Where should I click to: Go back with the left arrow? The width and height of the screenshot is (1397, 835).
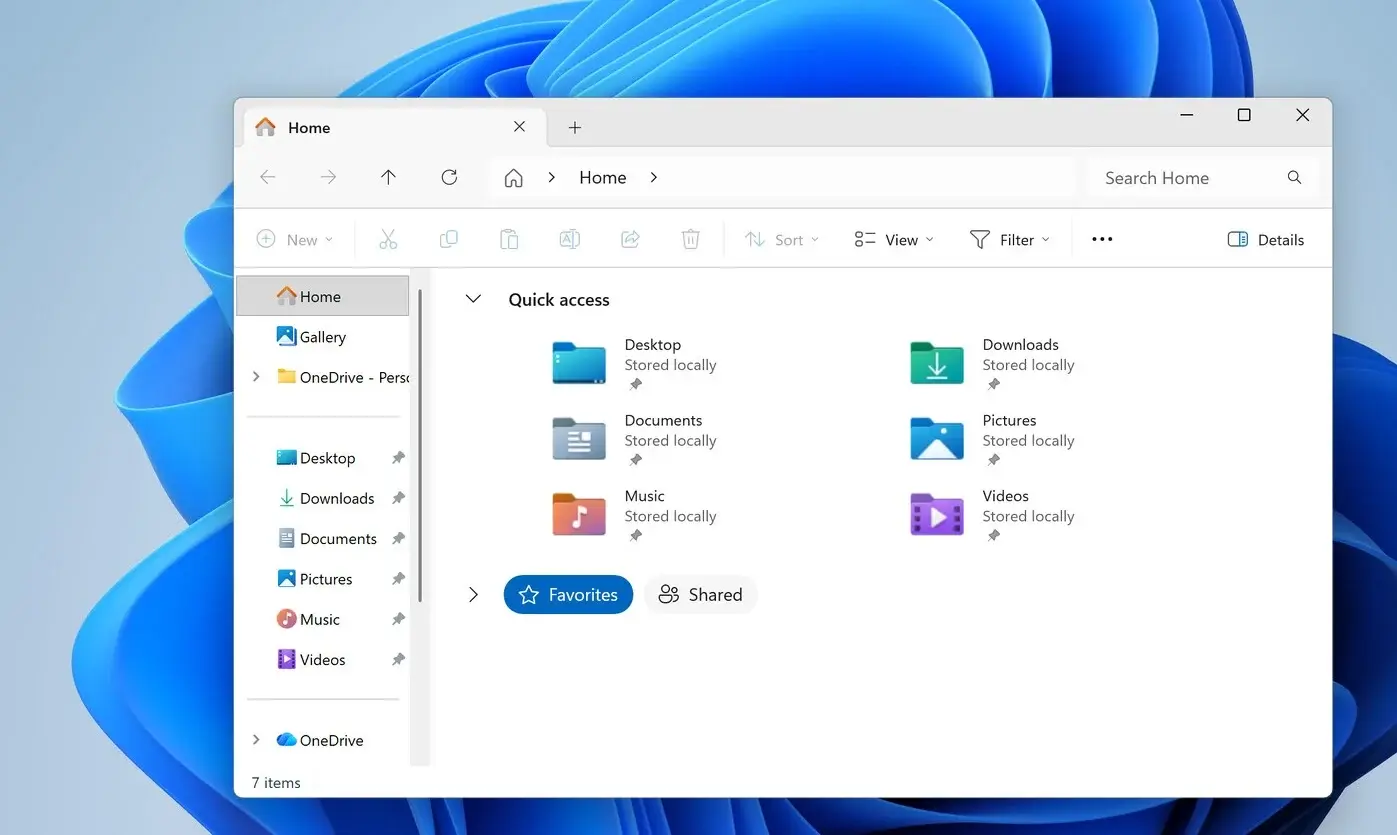[x=267, y=177]
